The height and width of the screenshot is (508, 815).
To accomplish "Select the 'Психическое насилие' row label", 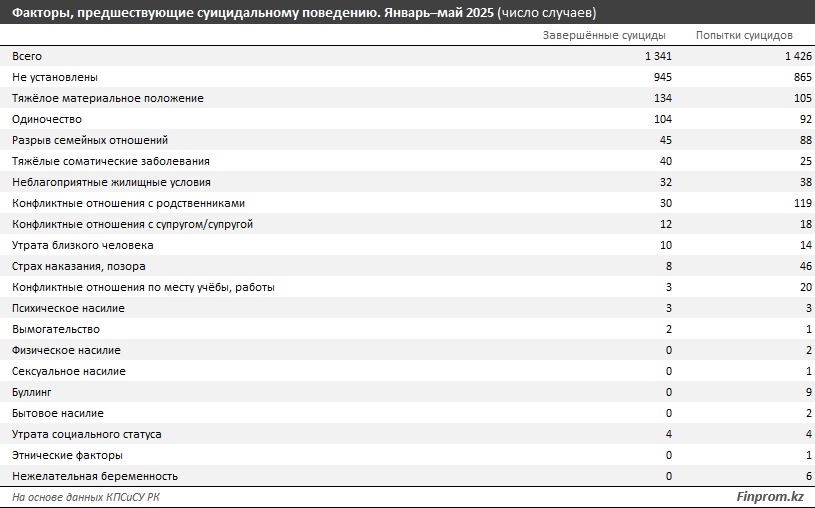I will (x=68, y=308).
